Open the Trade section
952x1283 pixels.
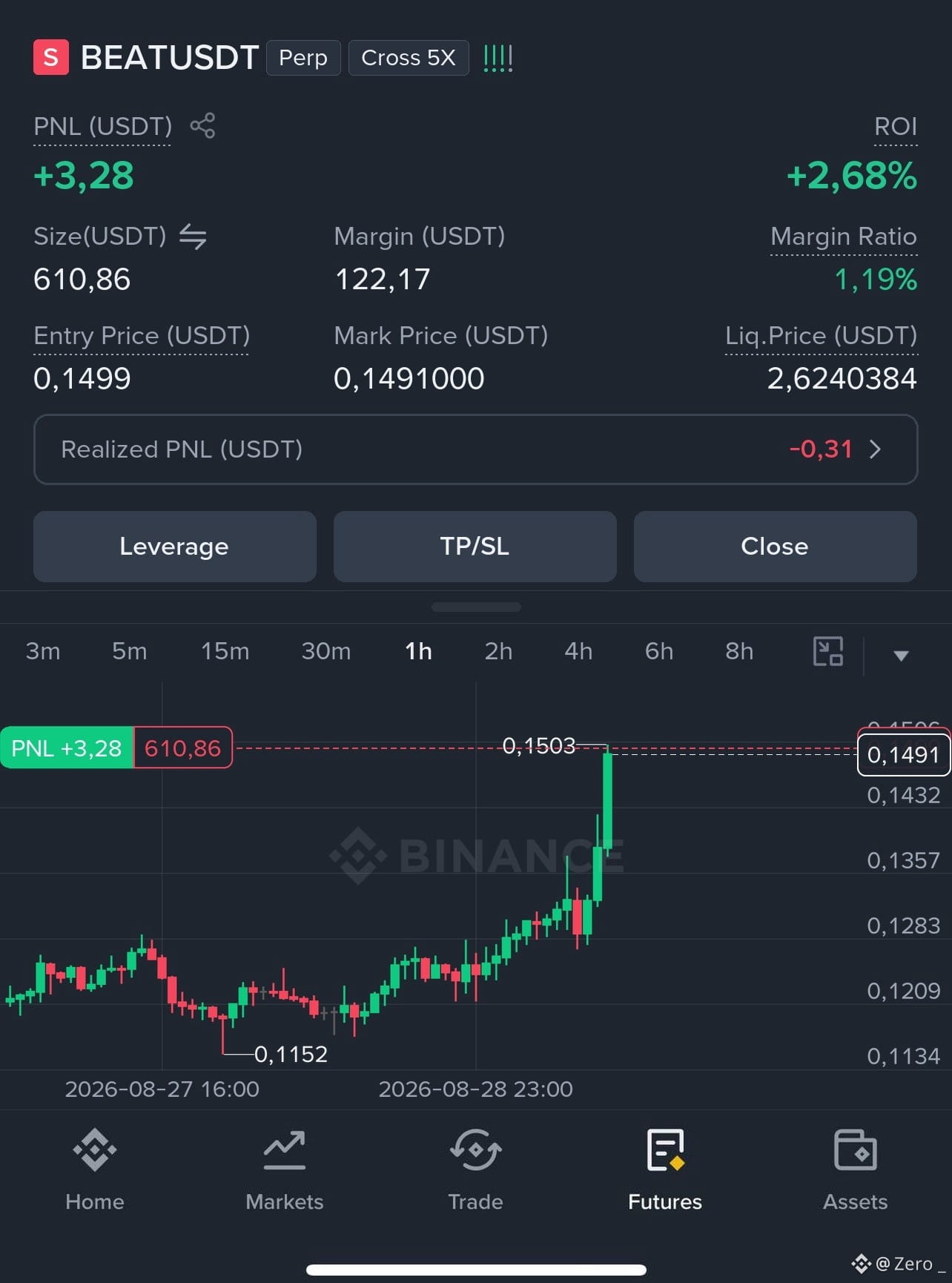pos(475,1170)
